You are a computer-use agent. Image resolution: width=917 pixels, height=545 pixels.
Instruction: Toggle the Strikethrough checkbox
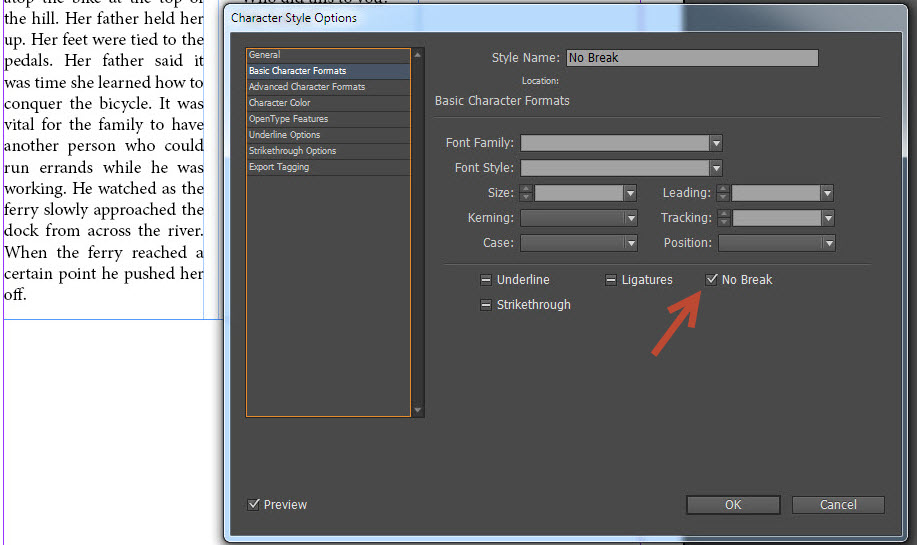(485, 305)
